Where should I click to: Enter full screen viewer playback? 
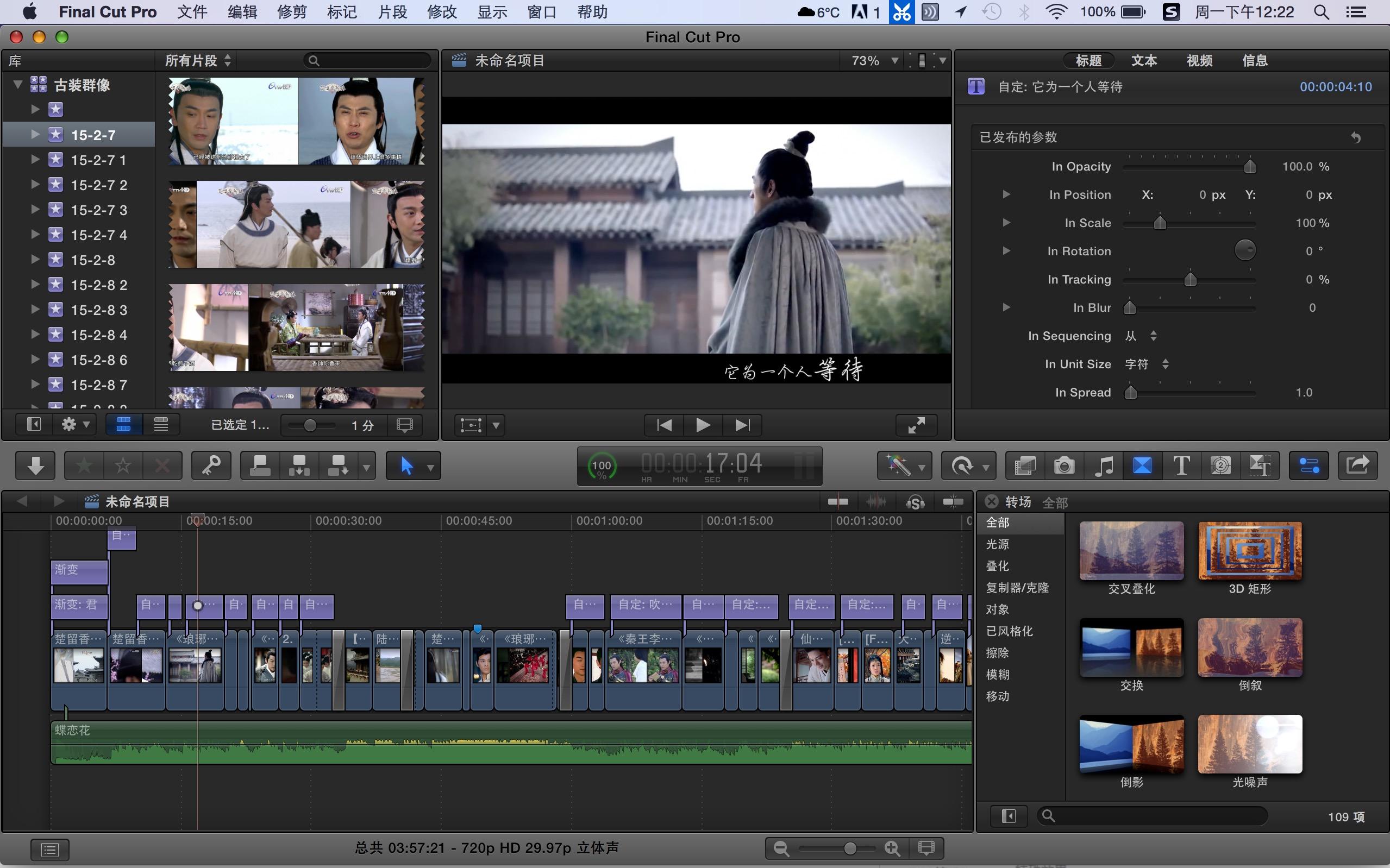point(916,425)
